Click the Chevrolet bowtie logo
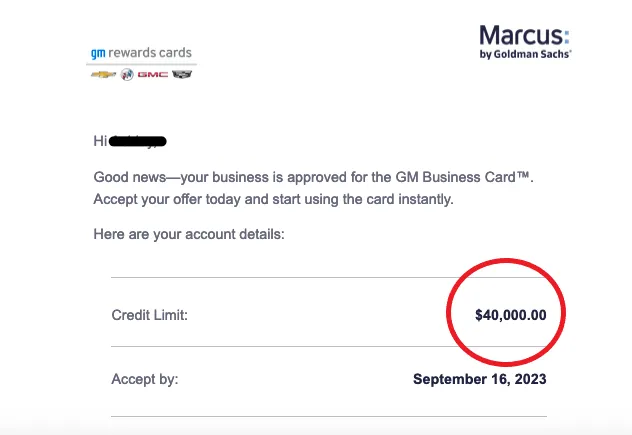The height and width of the screenshot is (435, 632). (x=103, y=75)
